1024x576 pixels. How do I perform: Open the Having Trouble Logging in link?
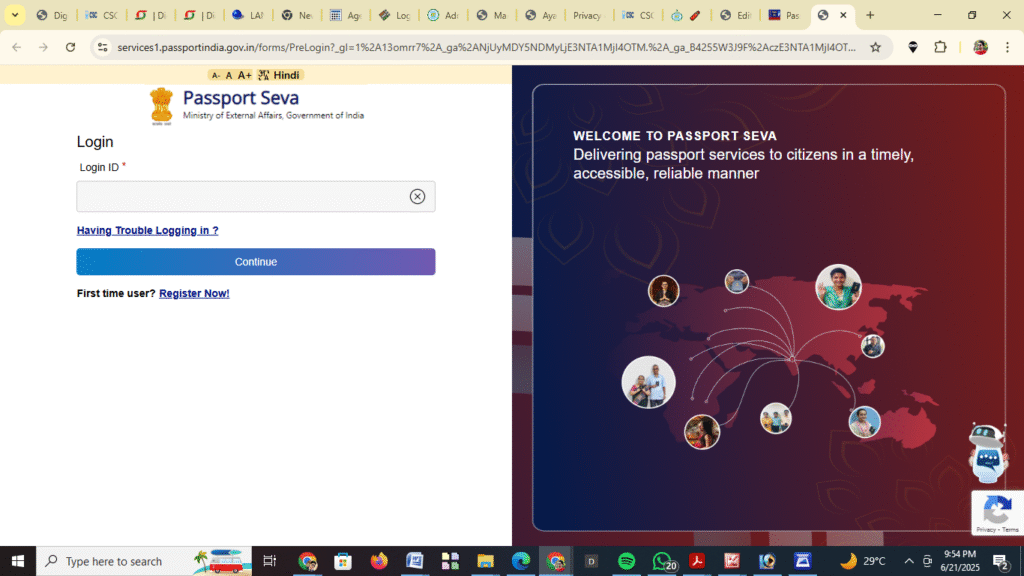(x=148, y=231)
